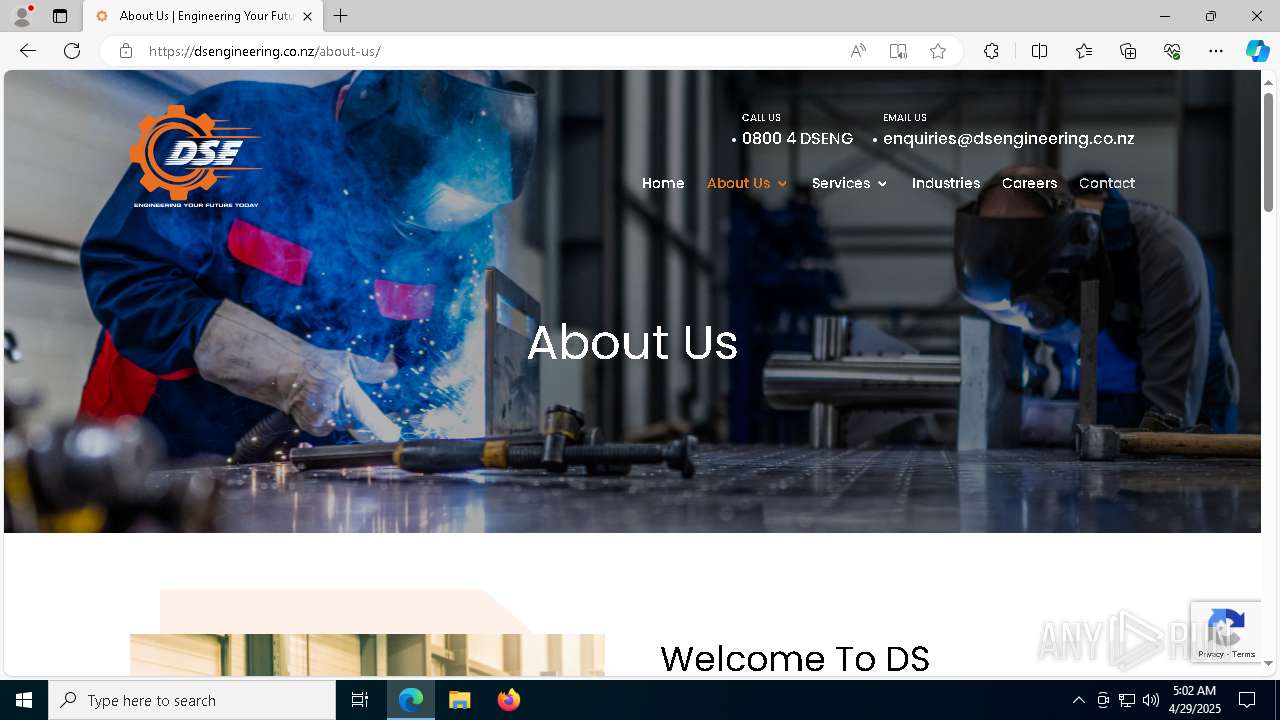Open a new tab
The height and width of the screenshot is (720, 1280).
[341, 16]
